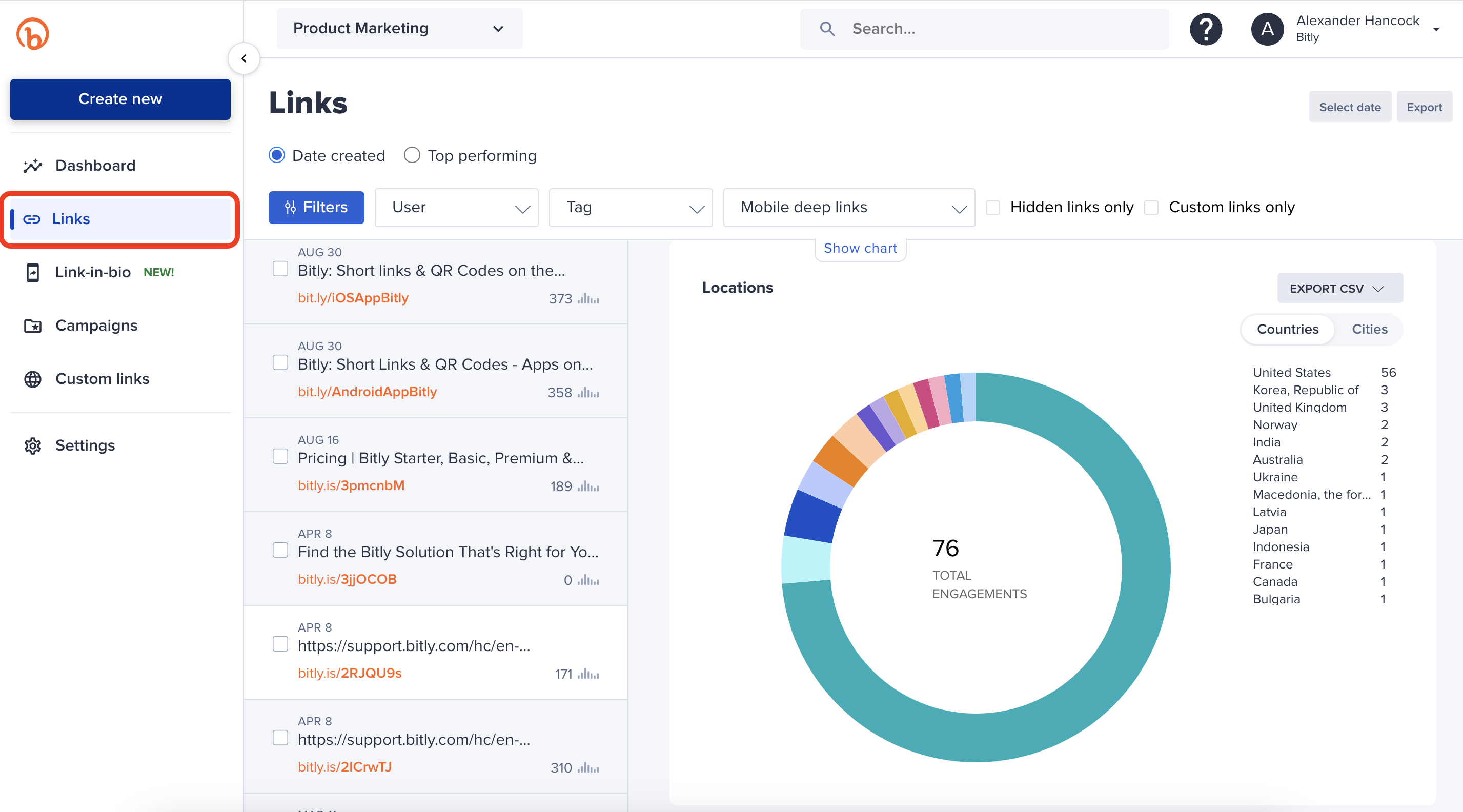Viewport: 1463px width, 812px height.
Task: Click the United Kingdom country row
Action: coord(1320,407)
